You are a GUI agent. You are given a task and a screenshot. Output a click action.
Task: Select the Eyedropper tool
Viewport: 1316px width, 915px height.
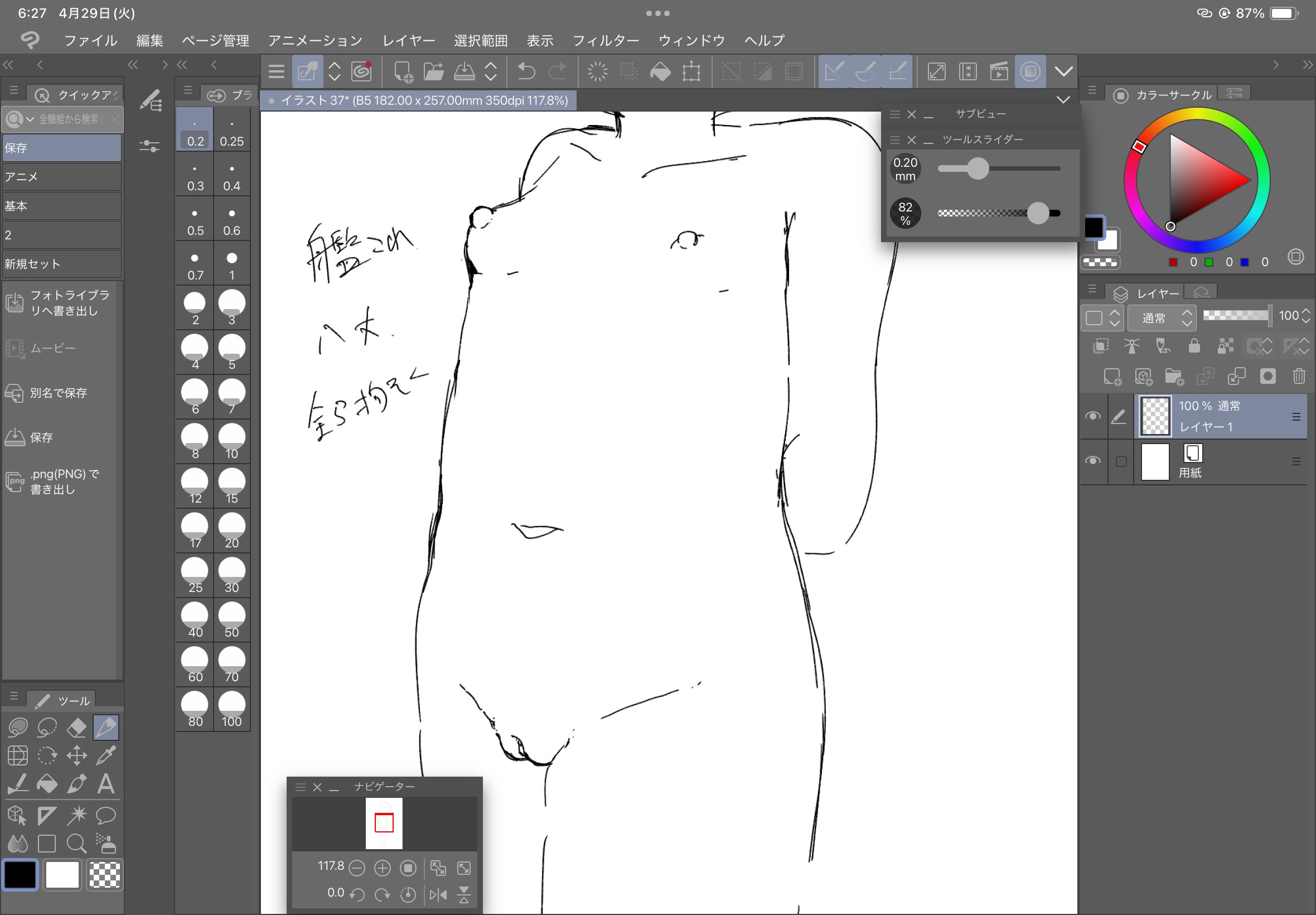tap(105, 755)
